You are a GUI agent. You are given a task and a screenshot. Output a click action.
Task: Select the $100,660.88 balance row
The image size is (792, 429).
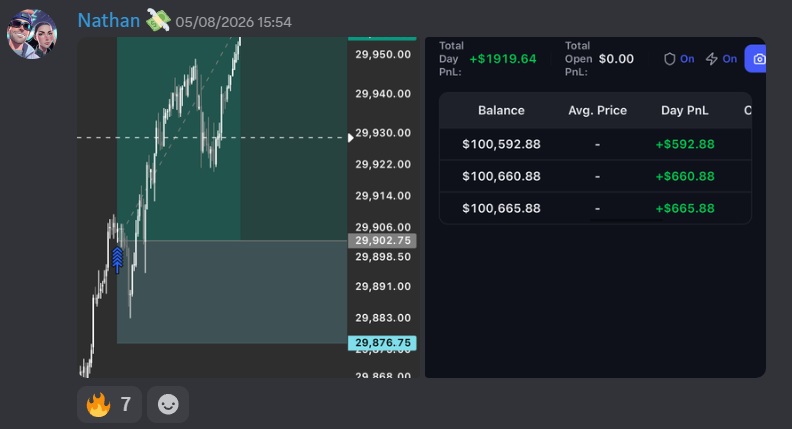[596, 176]
